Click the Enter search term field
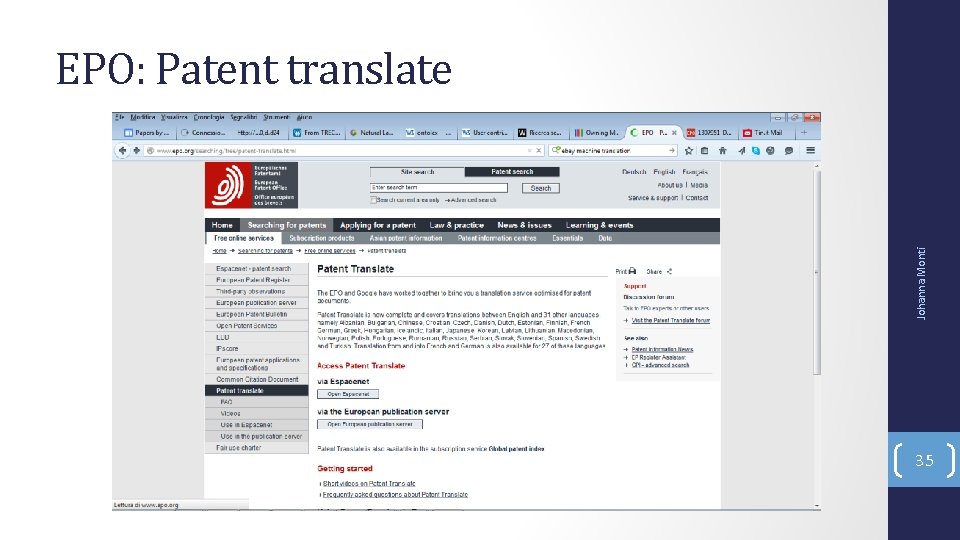 pyautogui.click(x=439, y=188)
